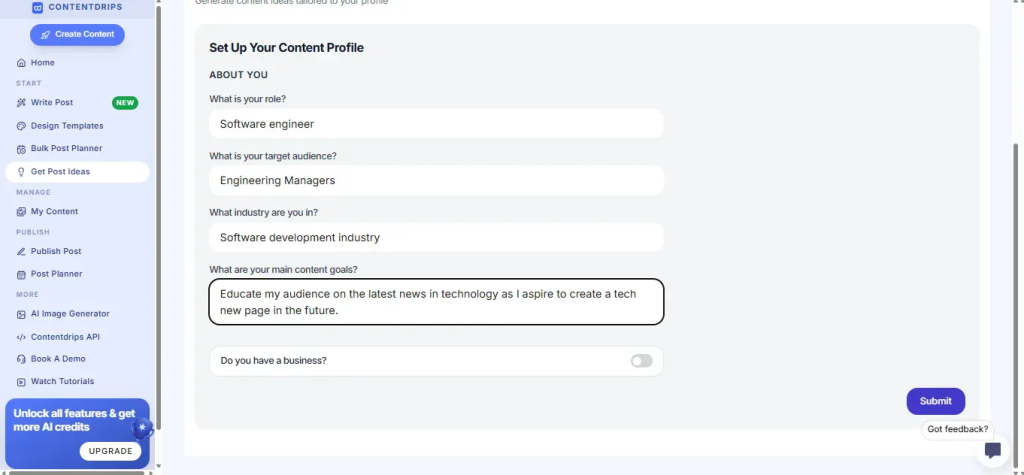Viewport: 1024px width, 475px height.
Task: Open Publish Post from the sidebar
Action: (x=56, y=251)
